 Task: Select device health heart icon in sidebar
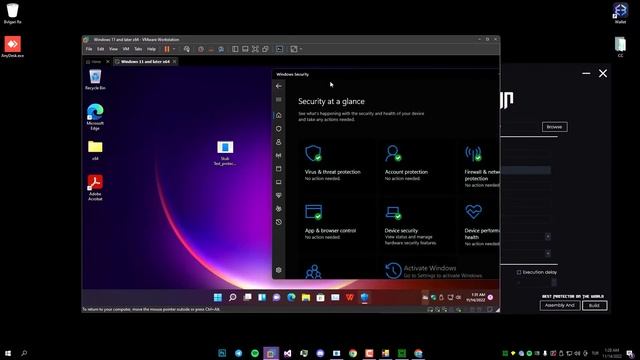tap(279, 196)
